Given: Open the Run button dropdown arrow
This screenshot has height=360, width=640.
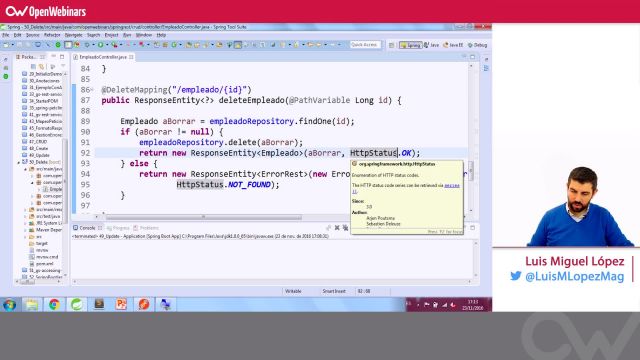Looking at the screenshot, I should point(106,45).
